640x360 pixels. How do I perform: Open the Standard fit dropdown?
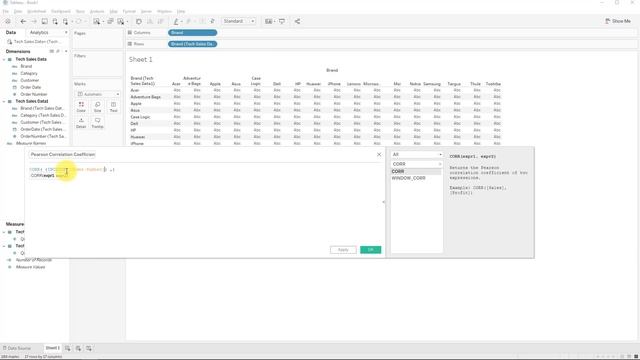point(239,21)
